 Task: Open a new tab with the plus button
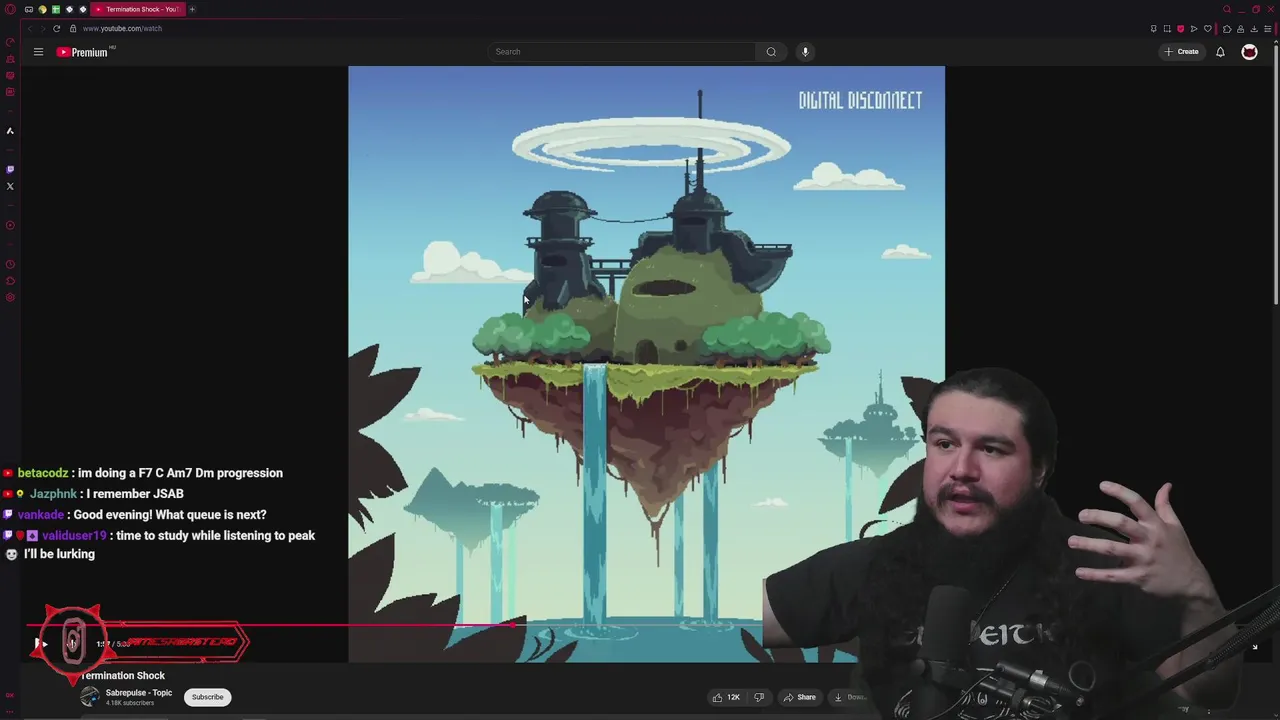[x=192, y=9]
